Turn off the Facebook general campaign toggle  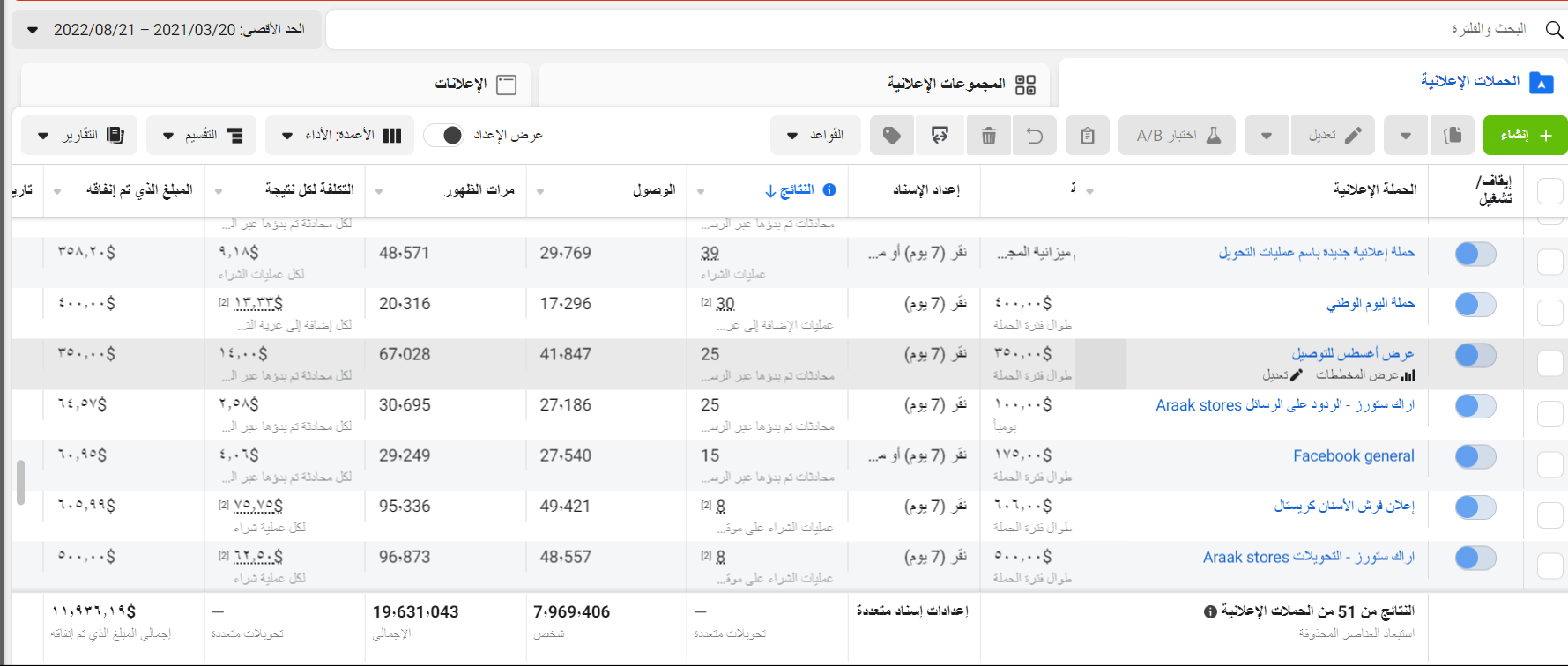1475,456
